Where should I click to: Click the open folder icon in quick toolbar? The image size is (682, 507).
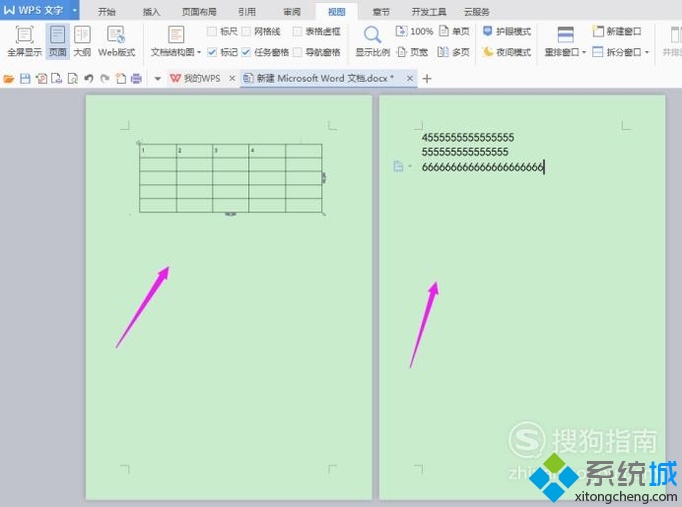[9, 79]
